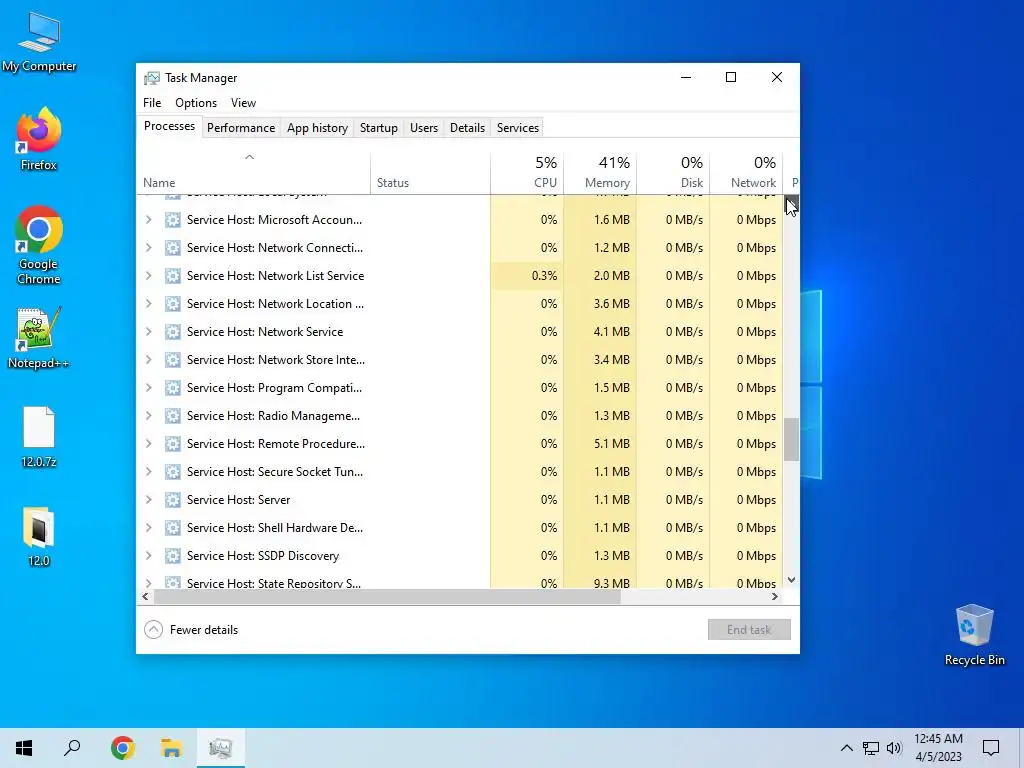Switch to the Startup tab
Viewport: 1024px width, 768px height.
[x=379, y=128]
